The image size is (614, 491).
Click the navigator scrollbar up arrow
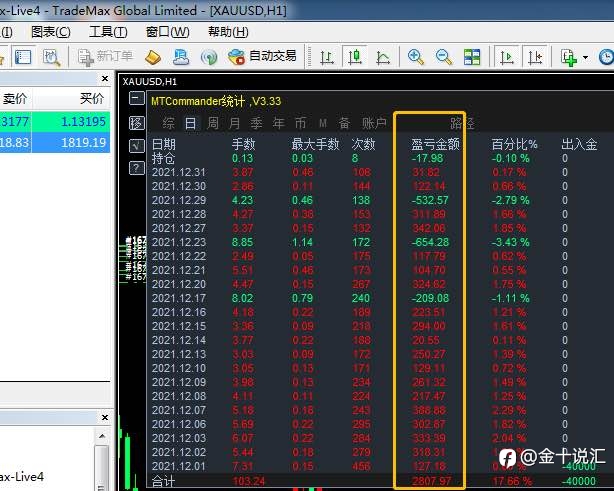102,436
